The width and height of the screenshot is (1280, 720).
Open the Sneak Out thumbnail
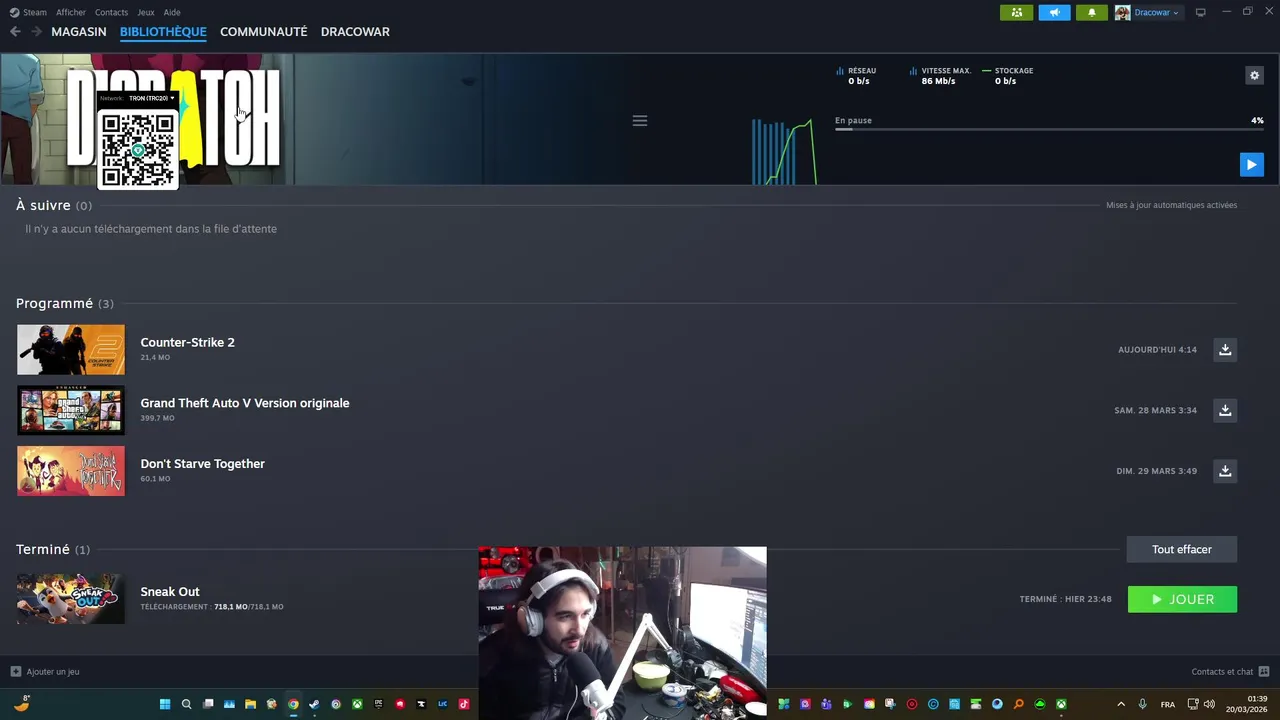coord(71,598)
